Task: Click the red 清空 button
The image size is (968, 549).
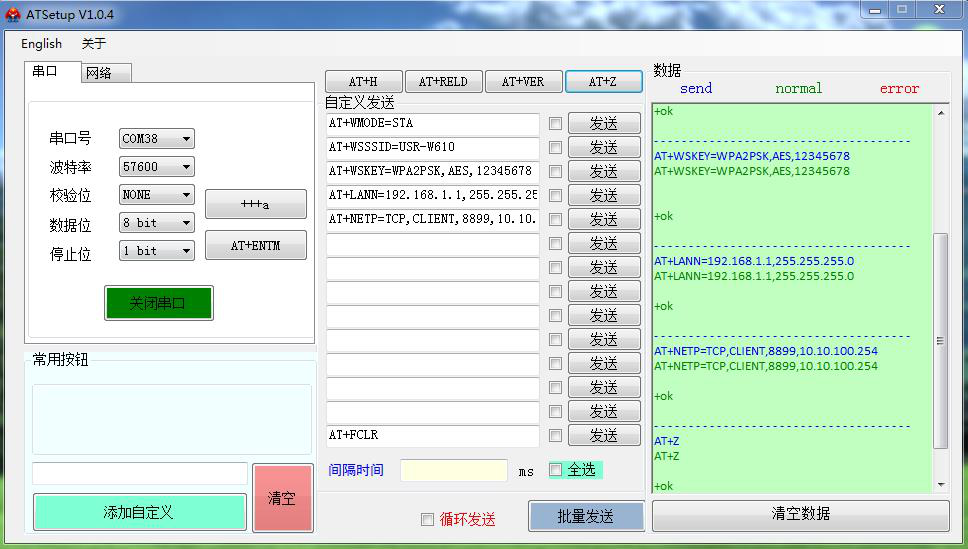Action: point(282,498)
